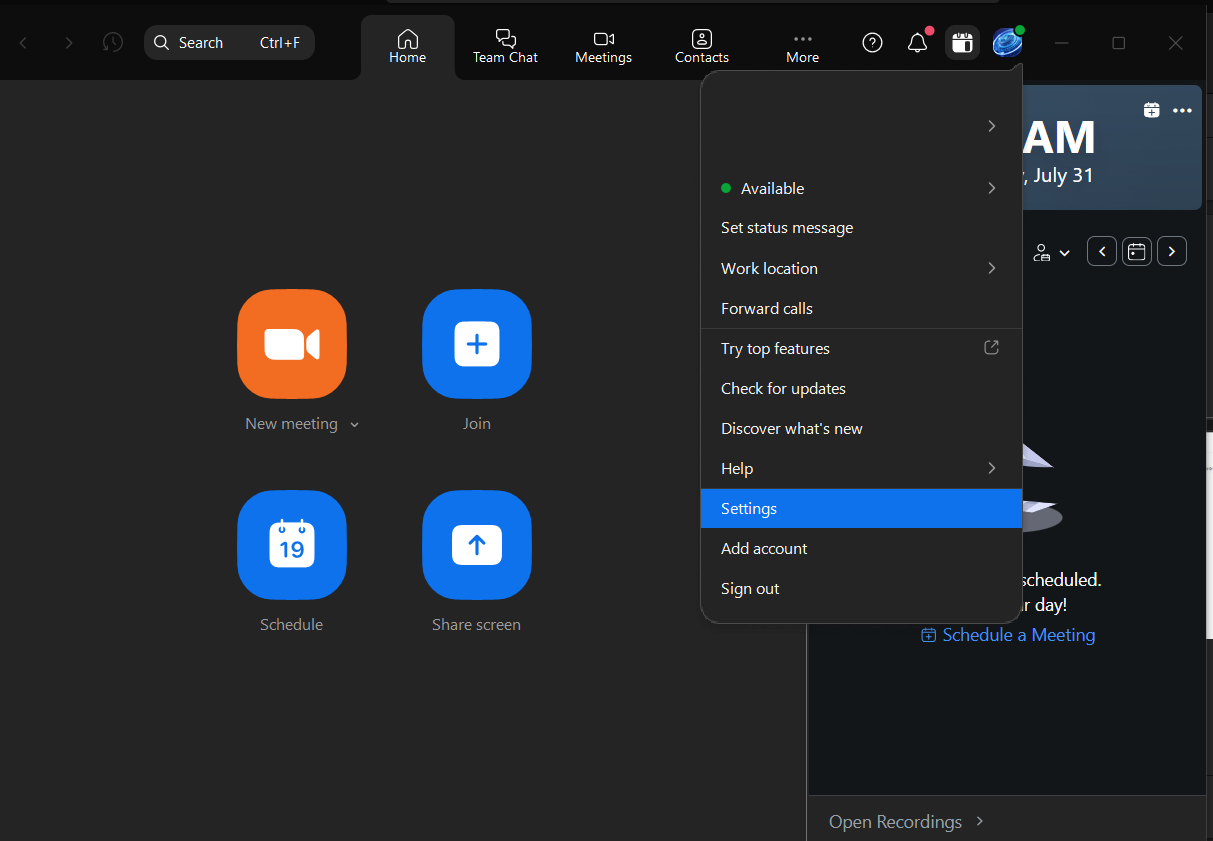The height and width of the screenshot is (841, 1213).
Task: Open the calendar icon in top bar
Action: click(x=962, y=43)
